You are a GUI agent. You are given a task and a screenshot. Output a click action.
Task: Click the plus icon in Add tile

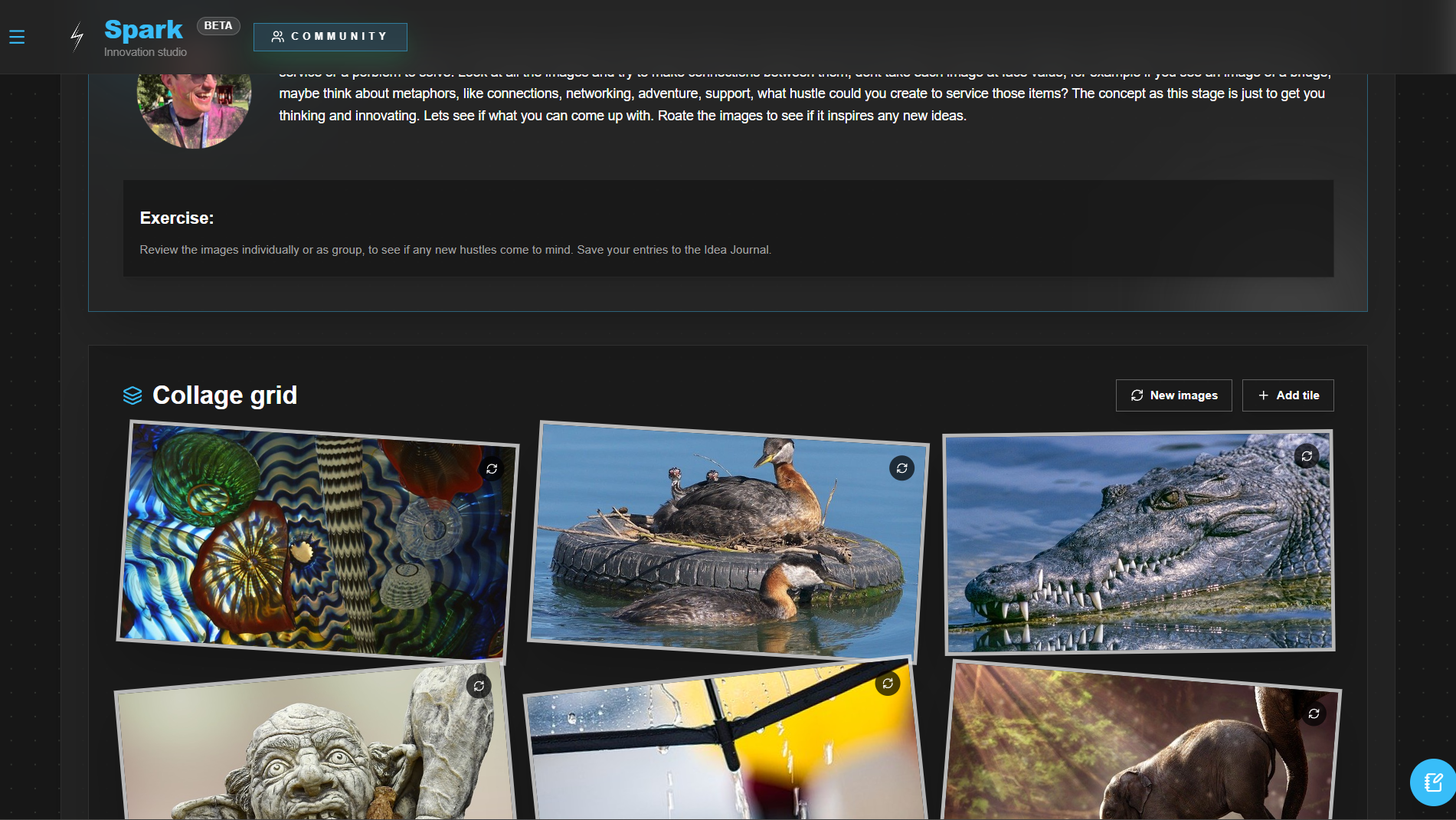point(1262,395)
